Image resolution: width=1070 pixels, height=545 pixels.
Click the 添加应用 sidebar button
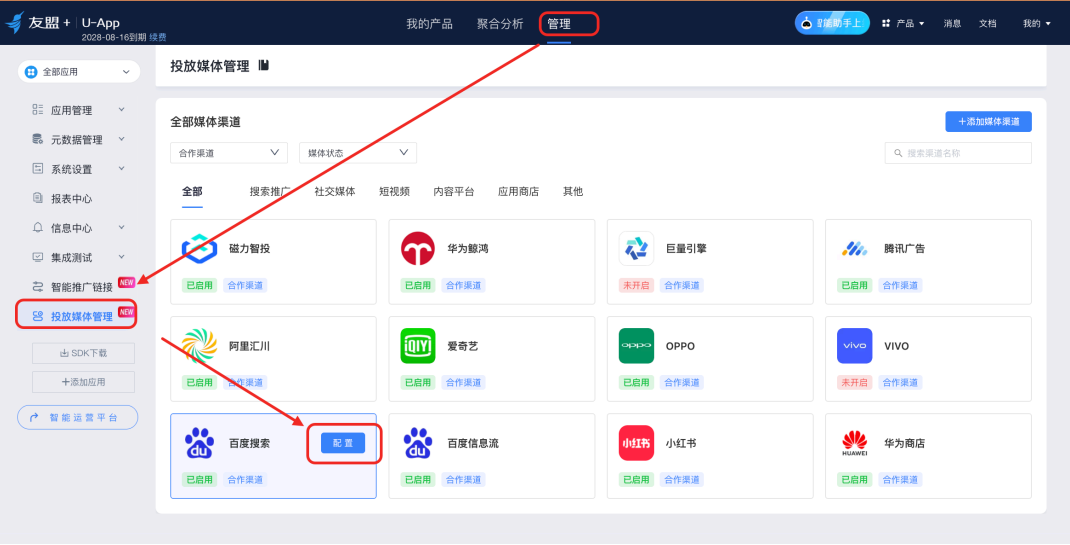click(x=83, y=382)
